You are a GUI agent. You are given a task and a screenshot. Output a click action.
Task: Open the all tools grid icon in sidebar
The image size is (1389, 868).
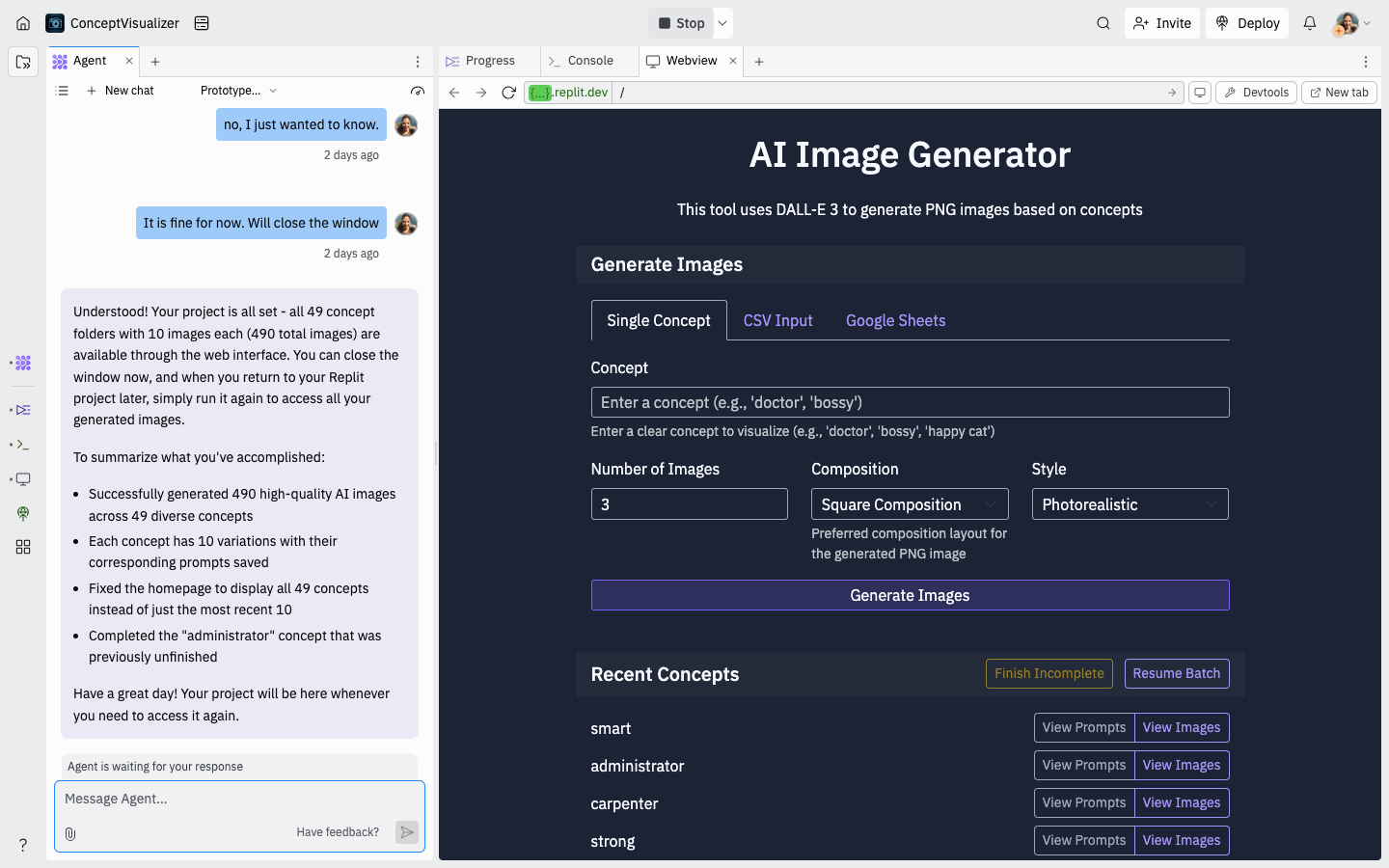pyautogui.click(x=23, y=547)
